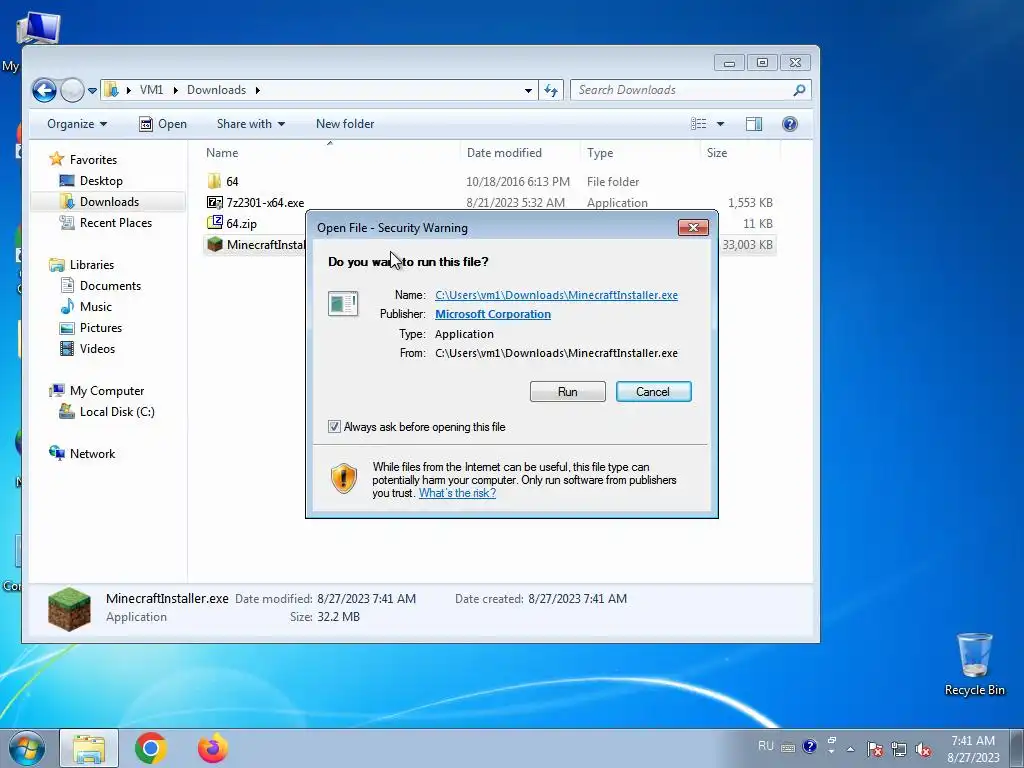This screenshot has width=1024, height=768.
Task: Launch Google Chrome from taskbar
Action: [x=150, y=748]
